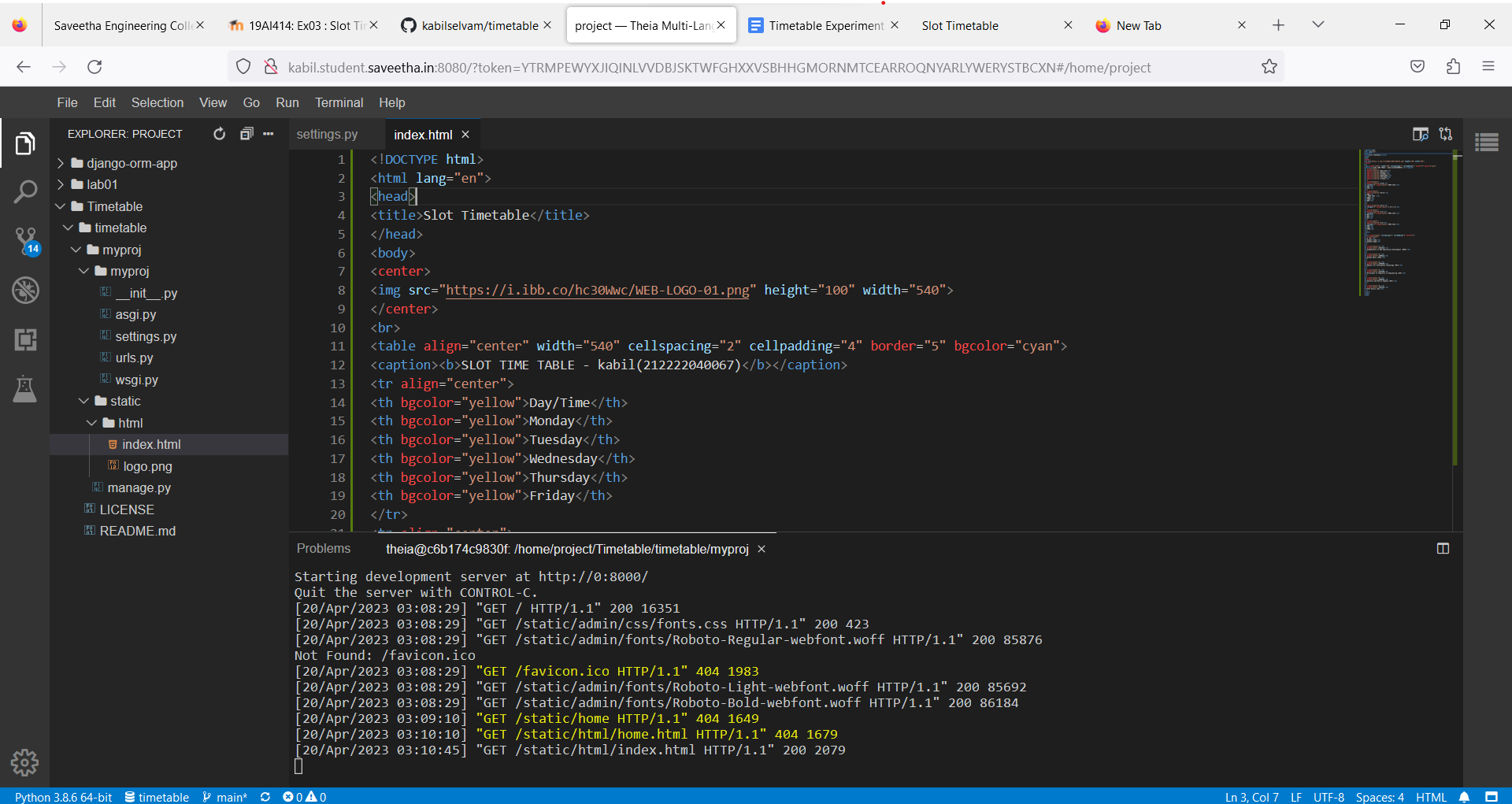1512x804 pixels.
Task: Click the browser address bar URL
Action: pos(719,67)
